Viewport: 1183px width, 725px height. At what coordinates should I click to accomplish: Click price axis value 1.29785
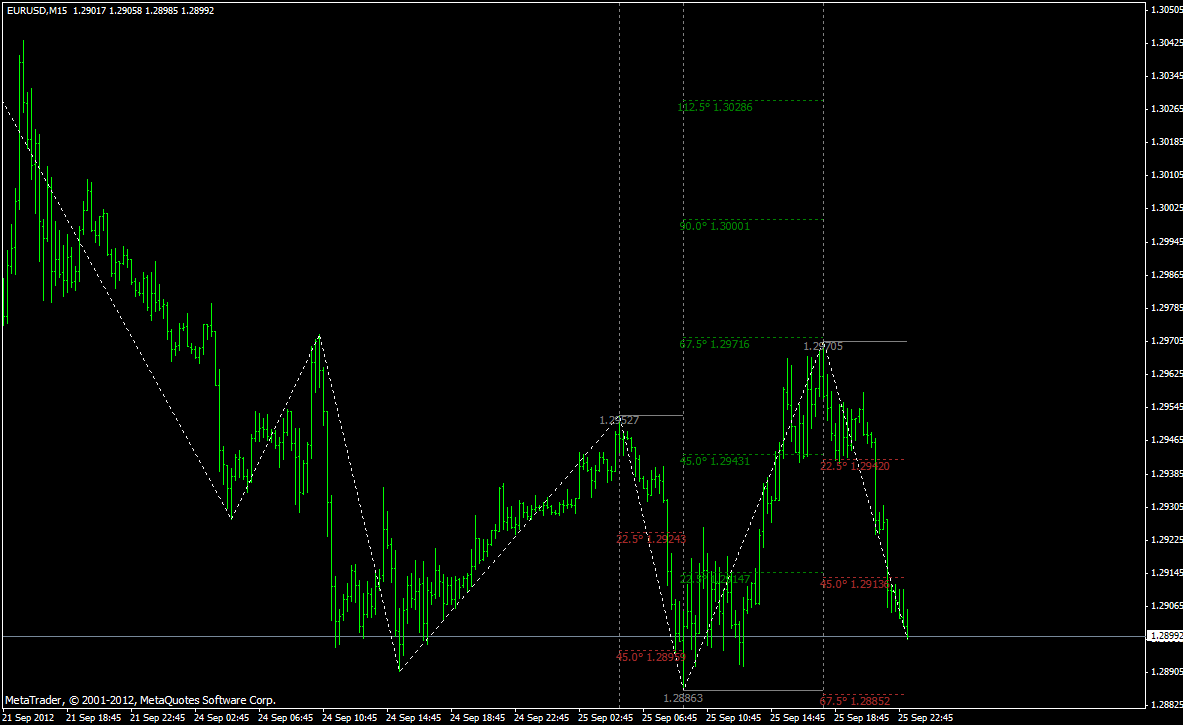[1166, 308]
